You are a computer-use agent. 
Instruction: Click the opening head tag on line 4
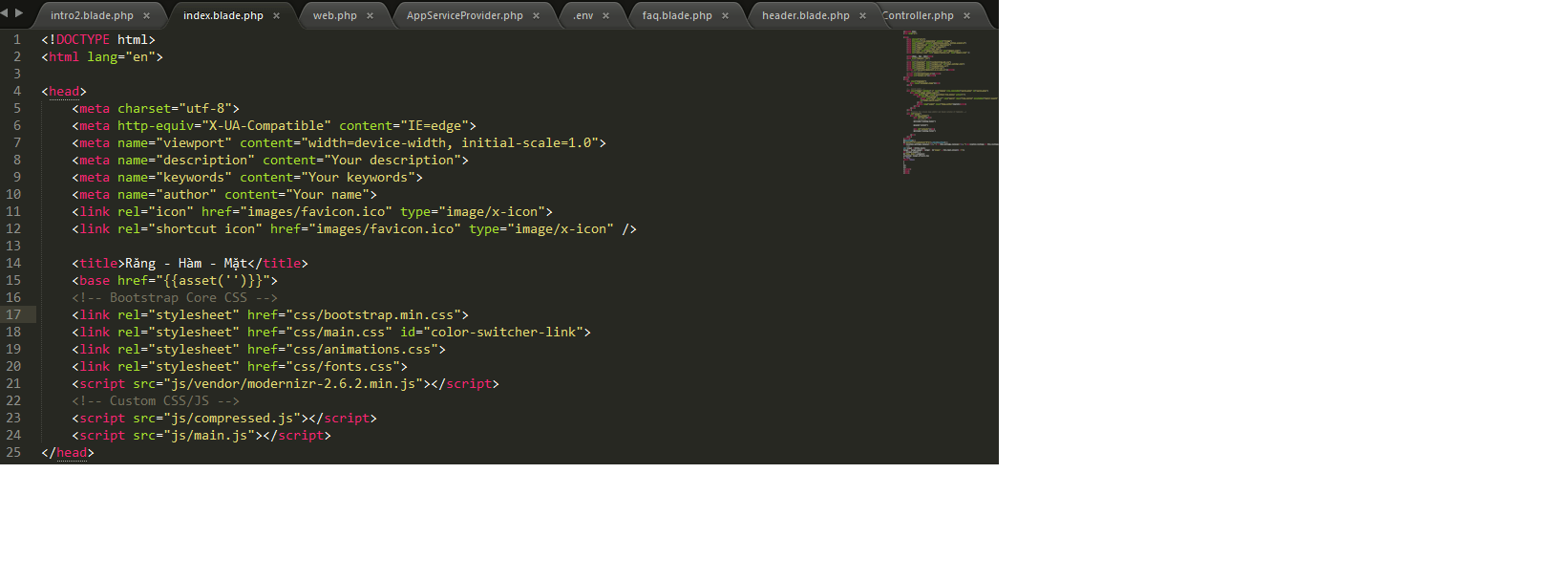click(64, 91)
